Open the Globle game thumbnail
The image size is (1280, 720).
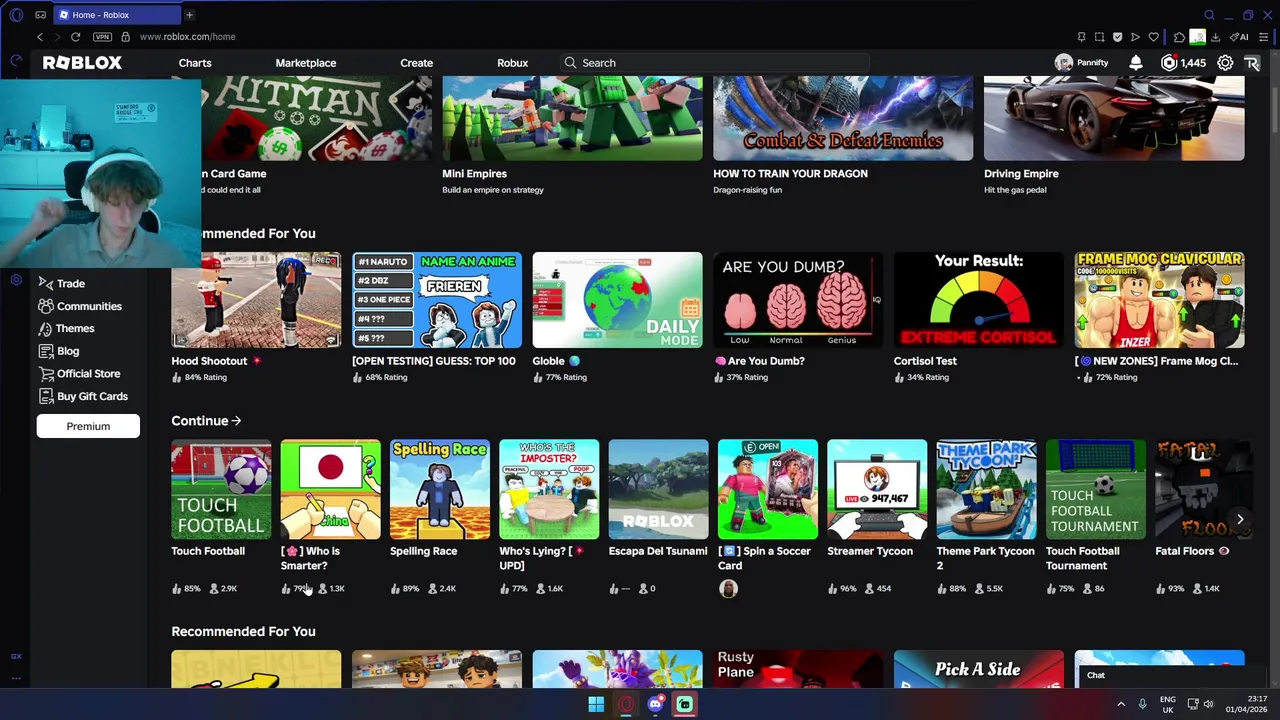617,300
